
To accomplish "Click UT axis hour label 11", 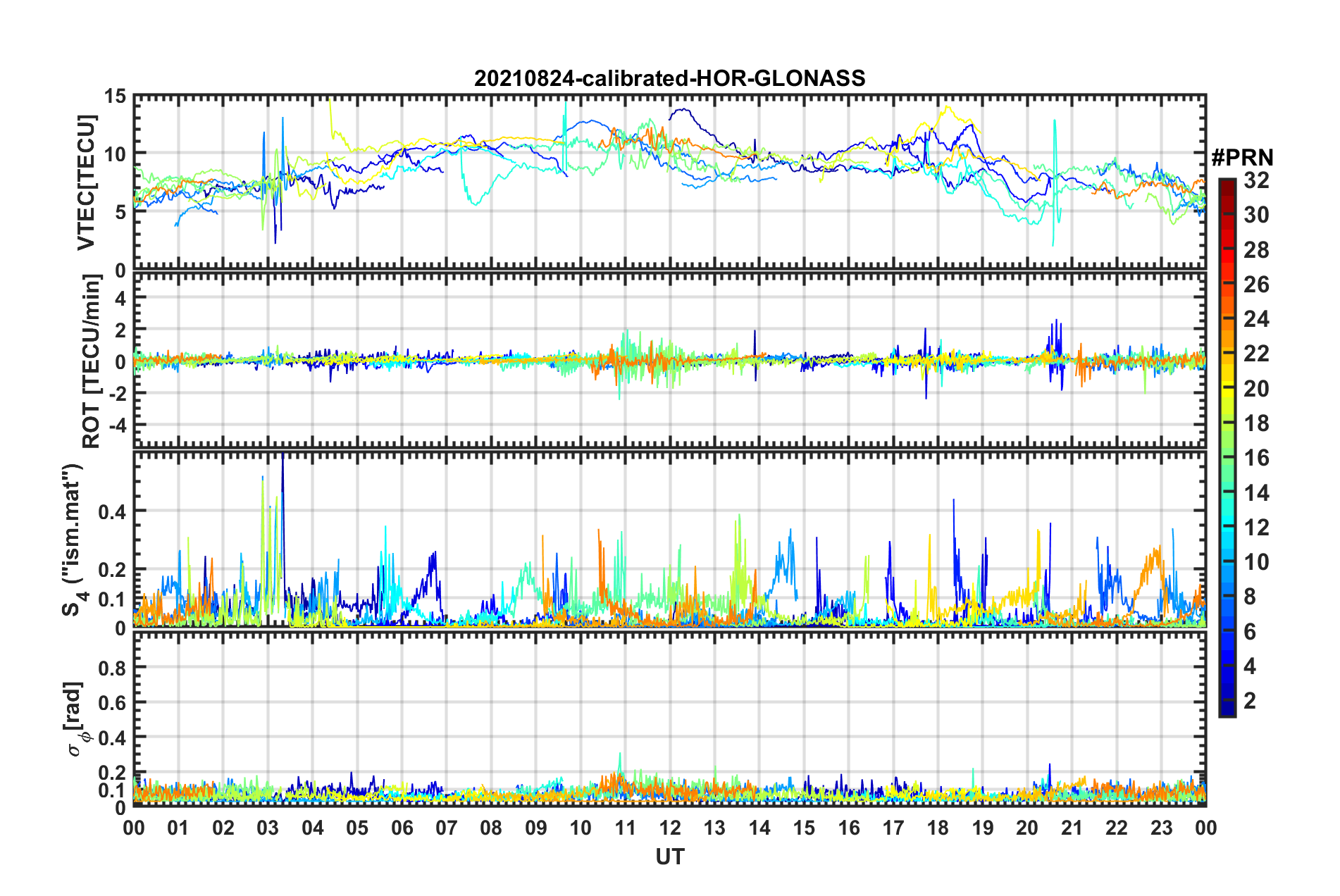I will (x=626, y=828).
